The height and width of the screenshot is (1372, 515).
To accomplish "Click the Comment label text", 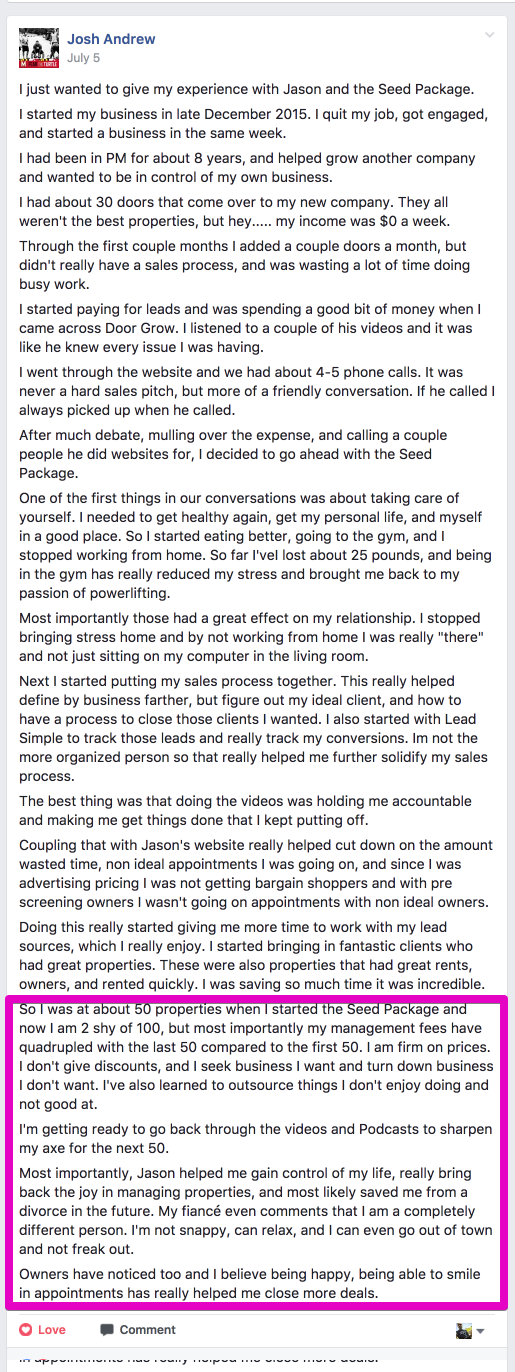I will tap(147, 1330).
